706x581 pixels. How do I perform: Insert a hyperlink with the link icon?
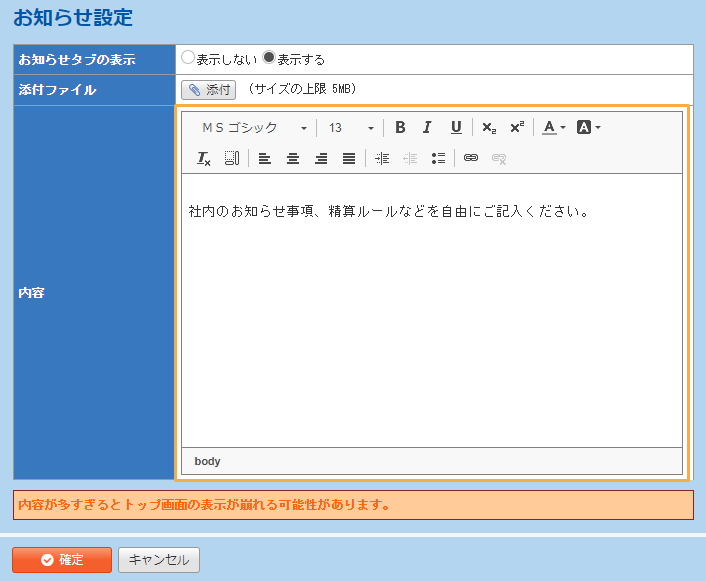tap(471, 158)
